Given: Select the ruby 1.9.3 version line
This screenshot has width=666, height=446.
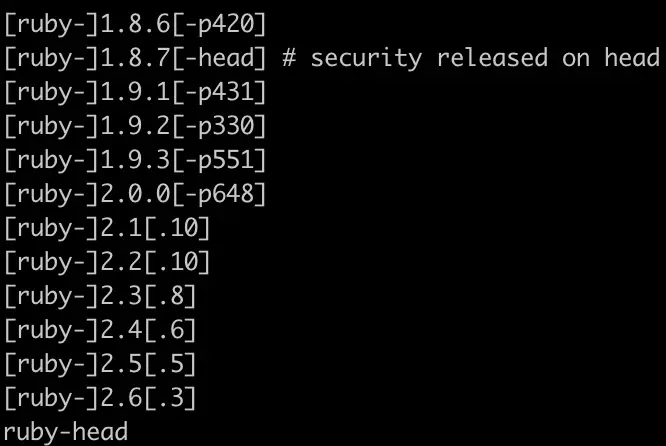Looking at the screenshot, I should point(135,159).
